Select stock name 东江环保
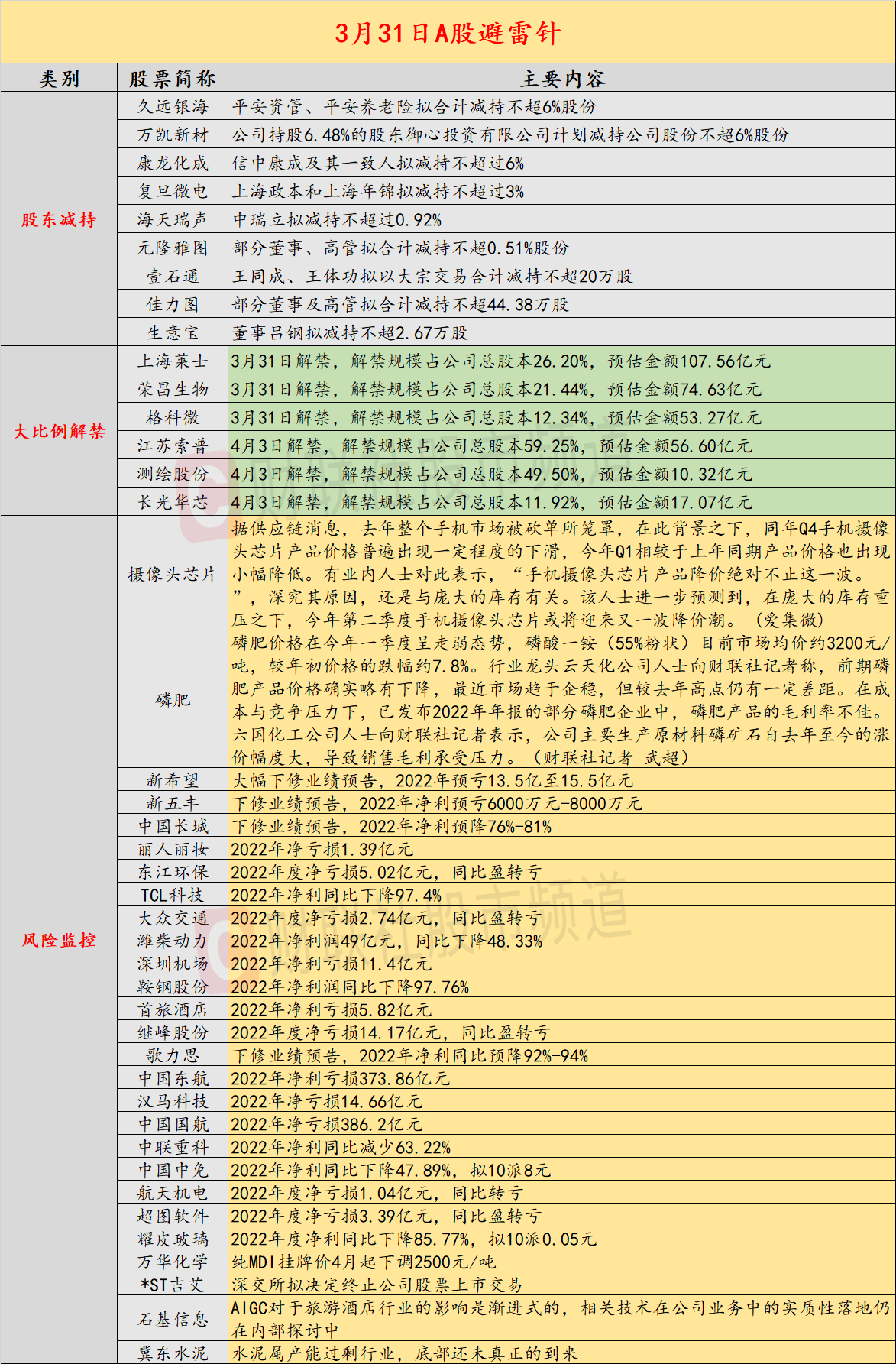Screen dimensions: 896x1364 [x=173, y=873]
